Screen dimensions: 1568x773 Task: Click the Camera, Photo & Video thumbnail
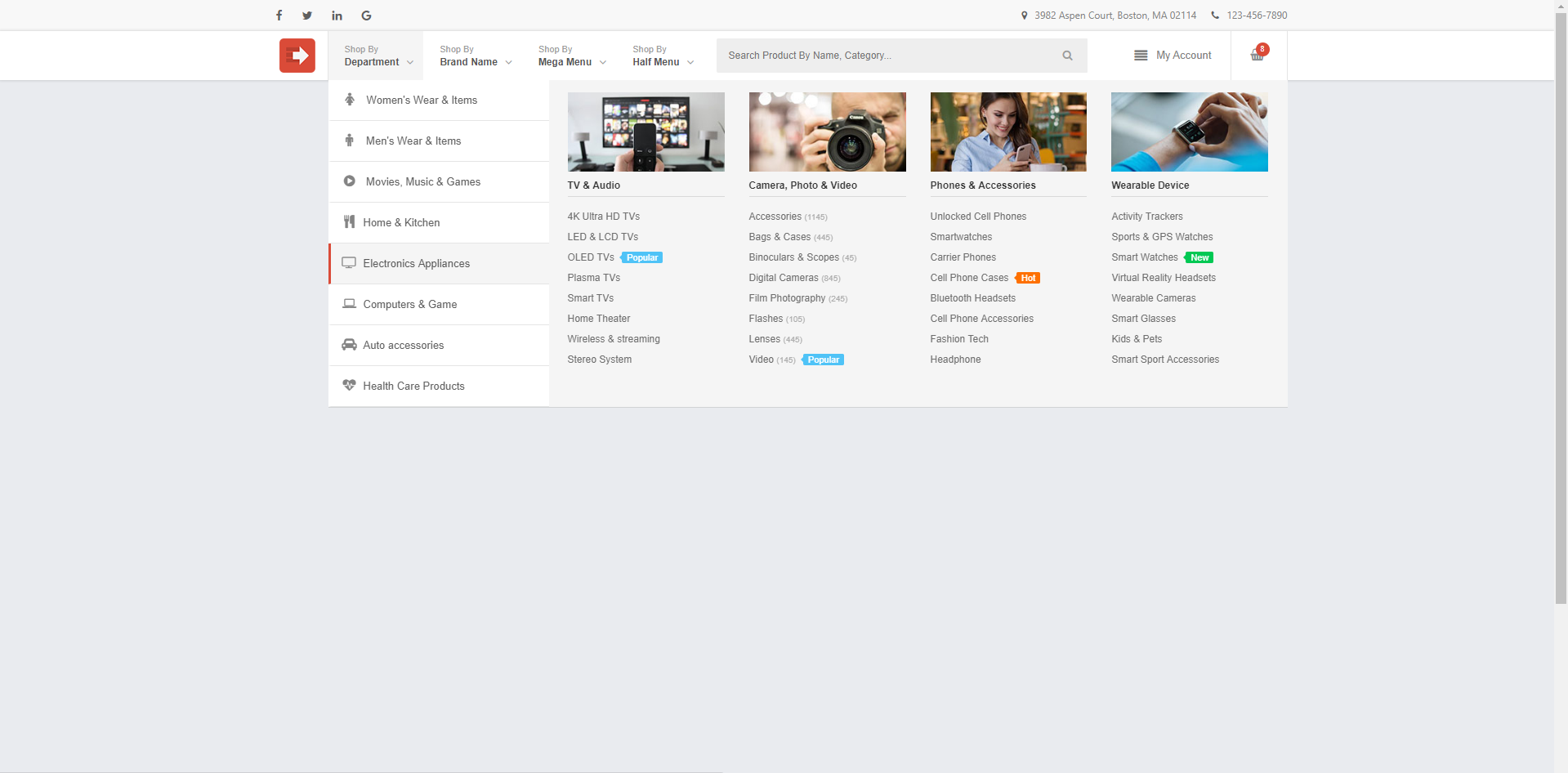coord(827,132)
